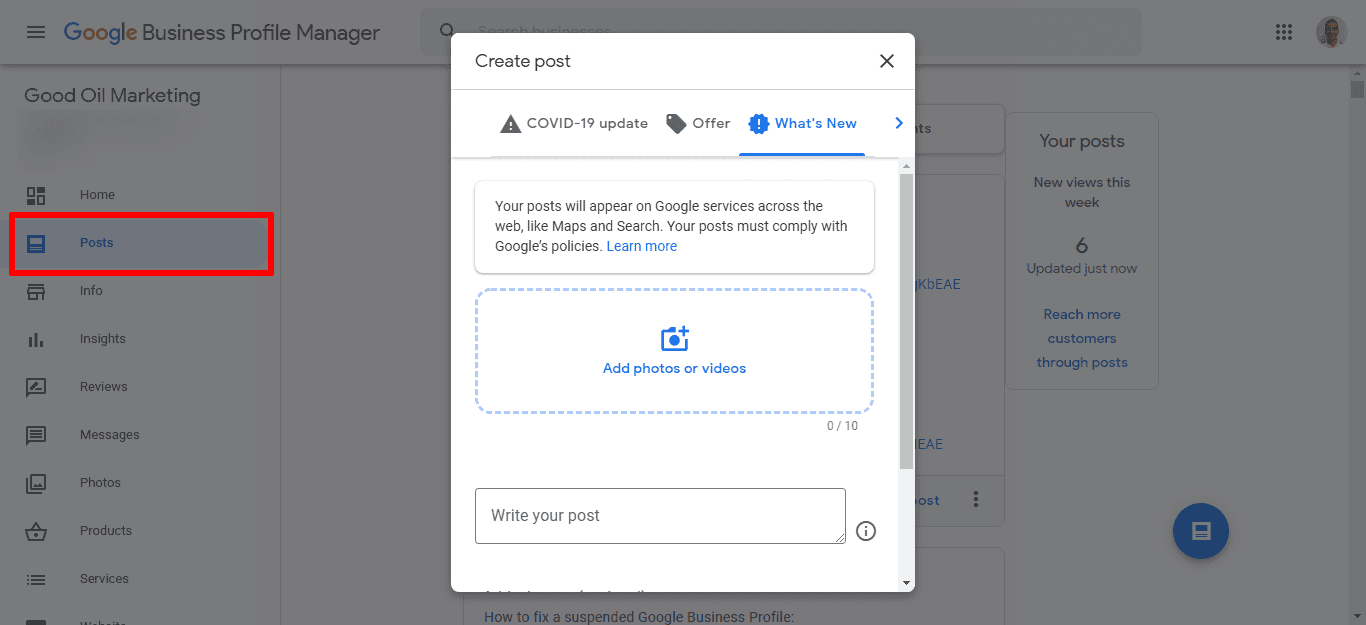Focus the Write your post field
The height and width of the screenshot is (625, 1366).
(x=660, y=516)
